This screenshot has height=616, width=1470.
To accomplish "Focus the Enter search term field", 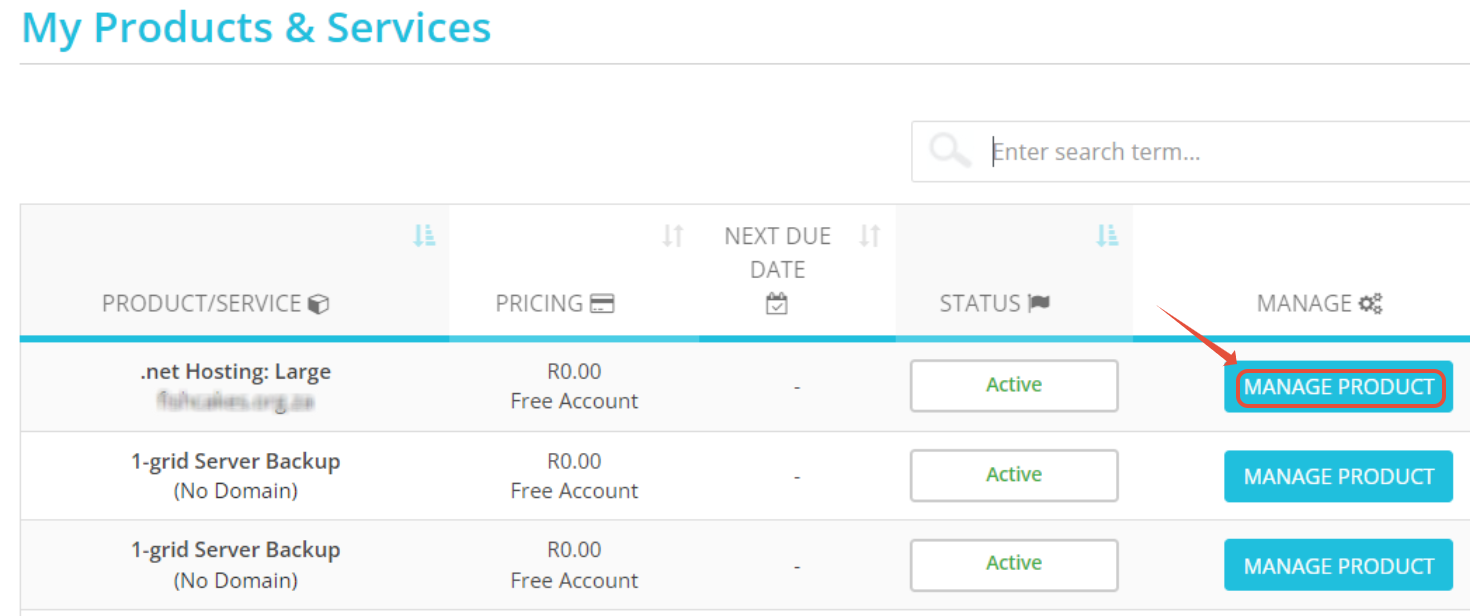I will 1225,152.
